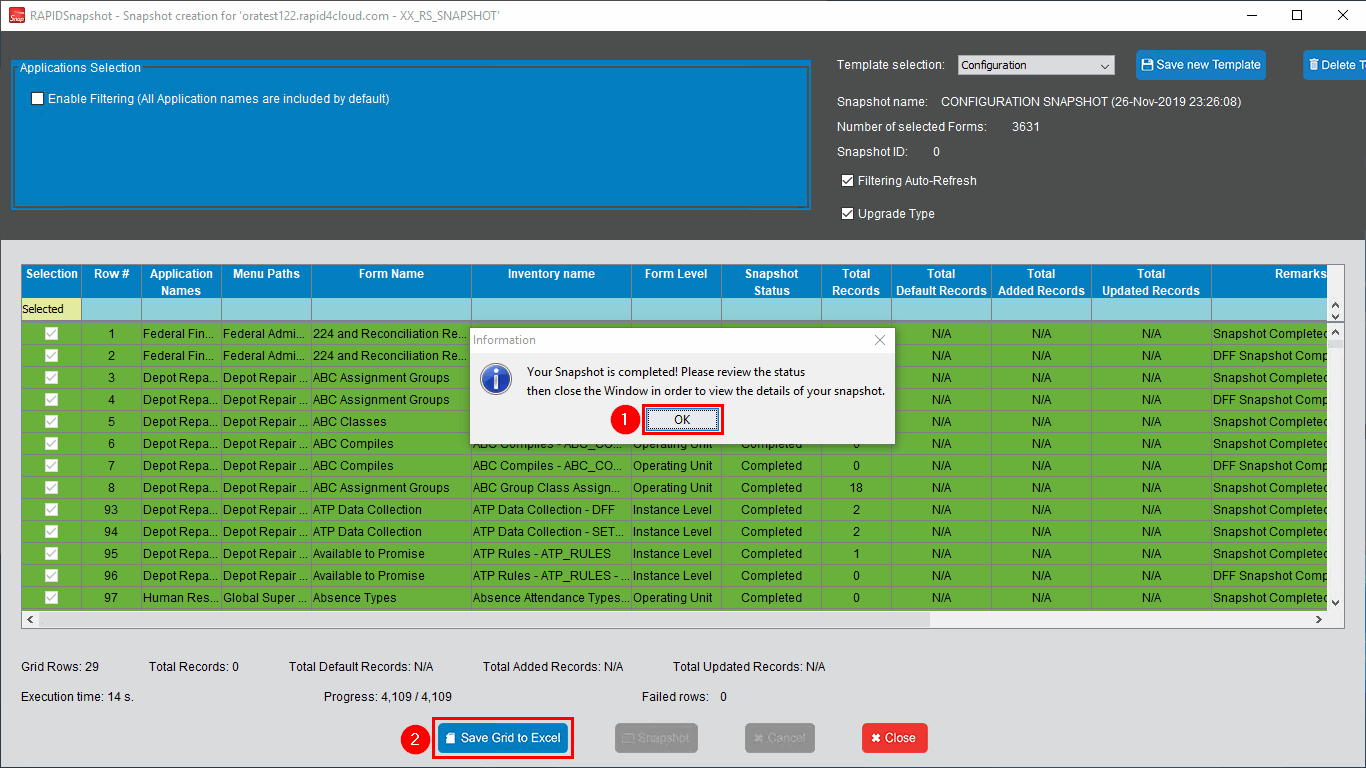Sort by Inventory name column header
The image size is (1366, 768).
[x=552, y=282]
